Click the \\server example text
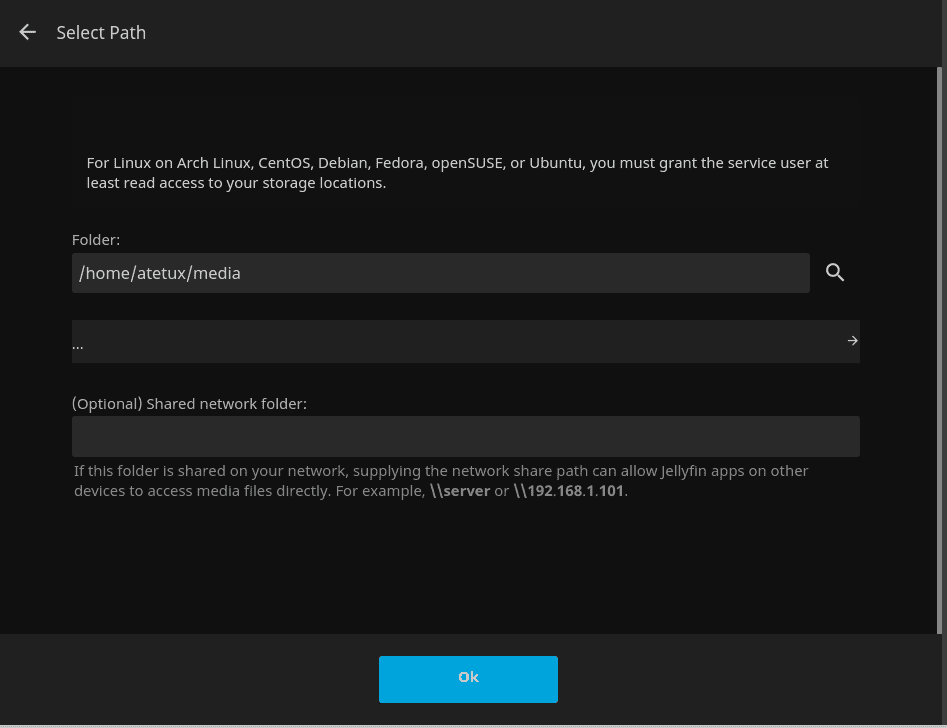 tap(460, 491)
